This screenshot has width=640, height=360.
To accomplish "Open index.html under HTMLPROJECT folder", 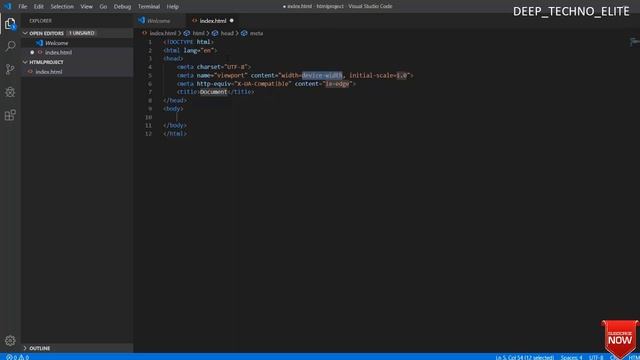I will pos(77,71).
